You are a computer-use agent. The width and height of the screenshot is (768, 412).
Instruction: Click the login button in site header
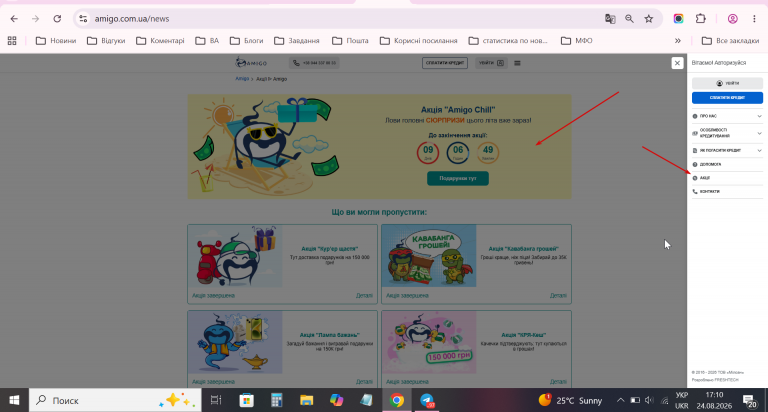click(491, 63)
